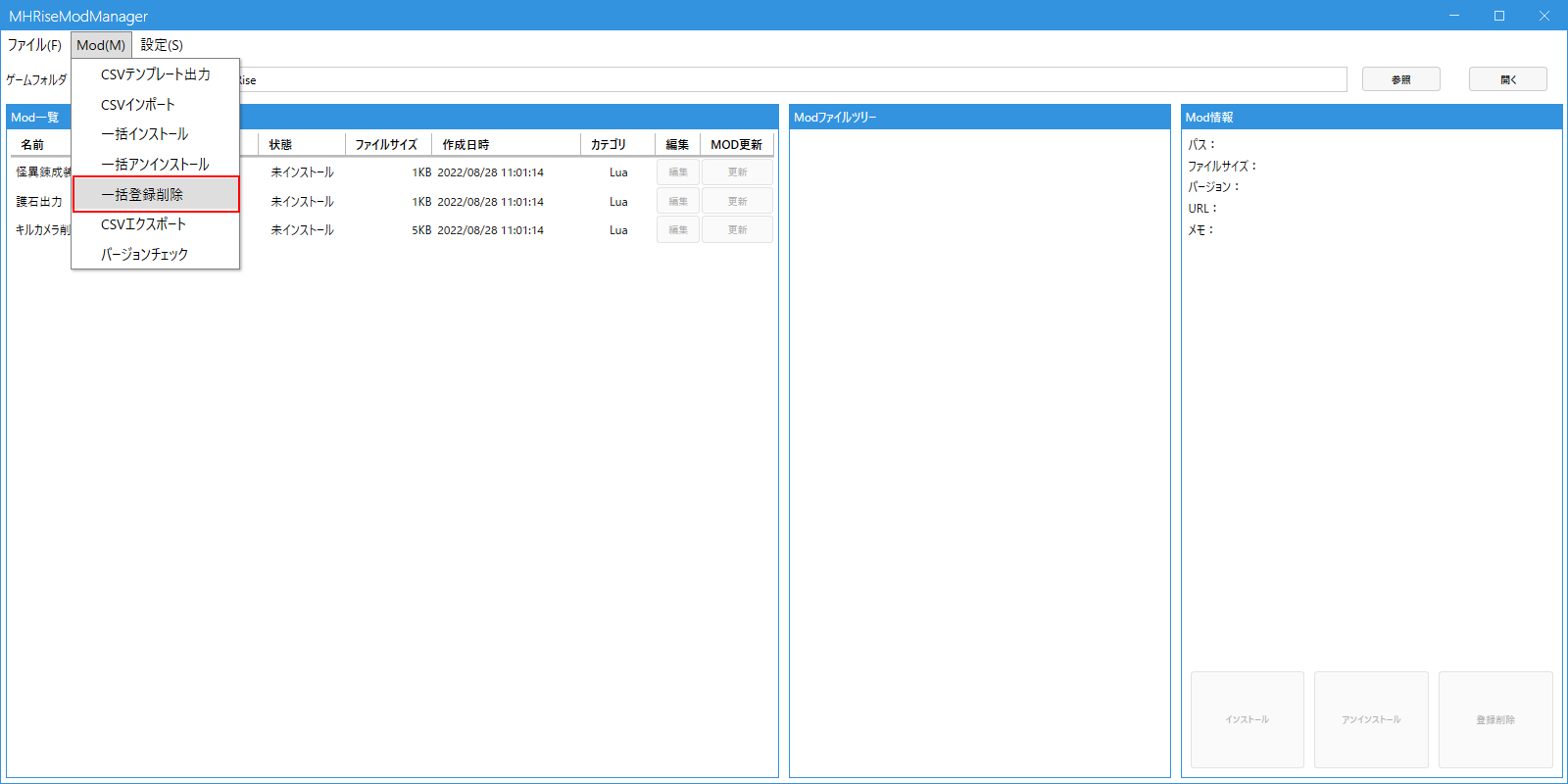The width and height of the screenshot is (1568, 784).
Task: Open the 設定(S) menu
Action: coord(162,45)
